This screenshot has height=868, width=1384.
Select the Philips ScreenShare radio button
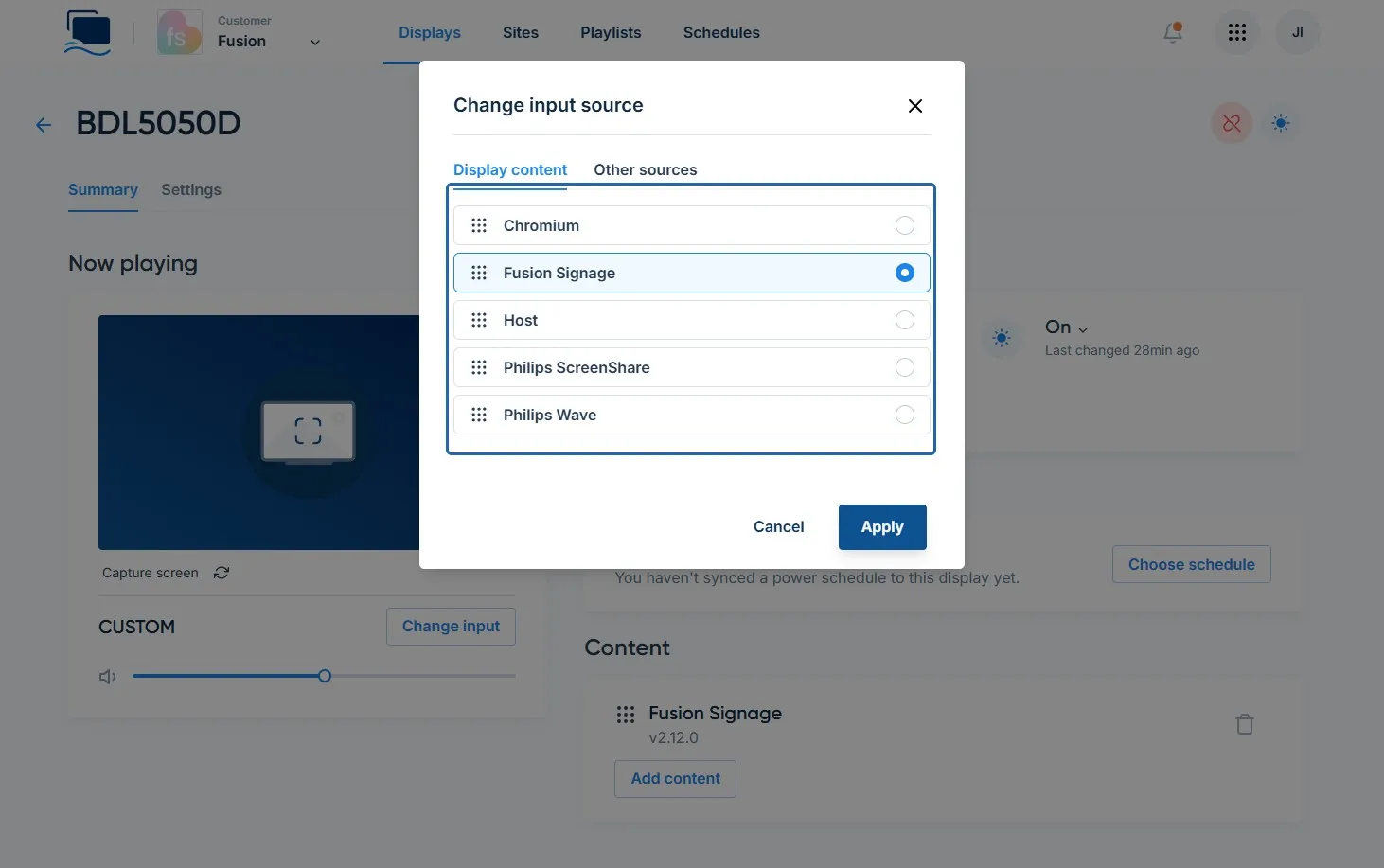[905, 367]
